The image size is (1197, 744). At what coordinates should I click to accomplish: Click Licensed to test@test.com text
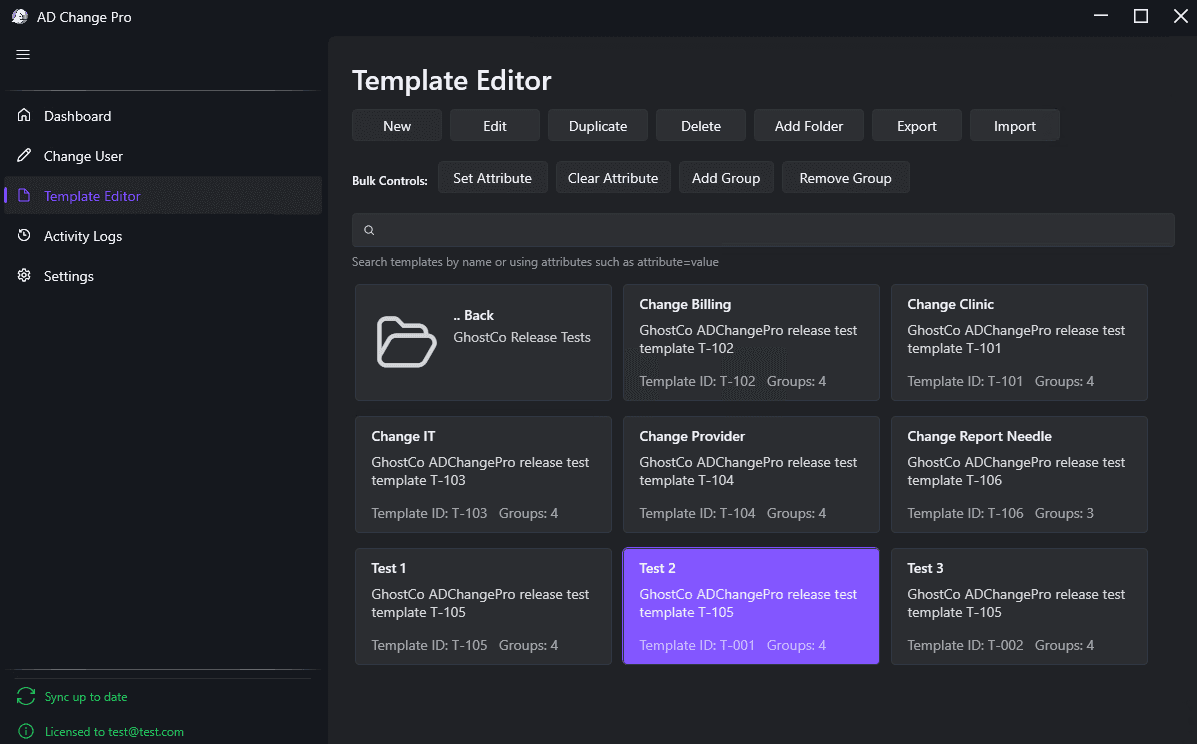[114, 732]
